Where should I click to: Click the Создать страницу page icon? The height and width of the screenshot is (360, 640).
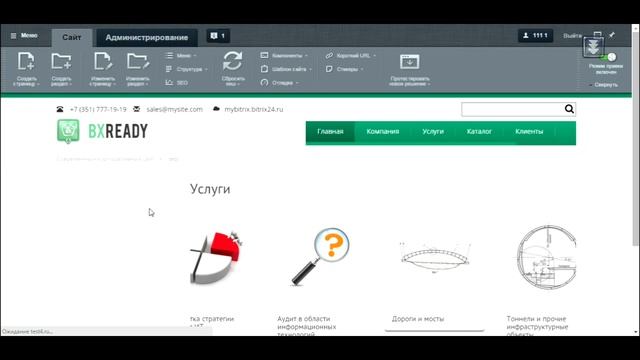pos(26,62)
